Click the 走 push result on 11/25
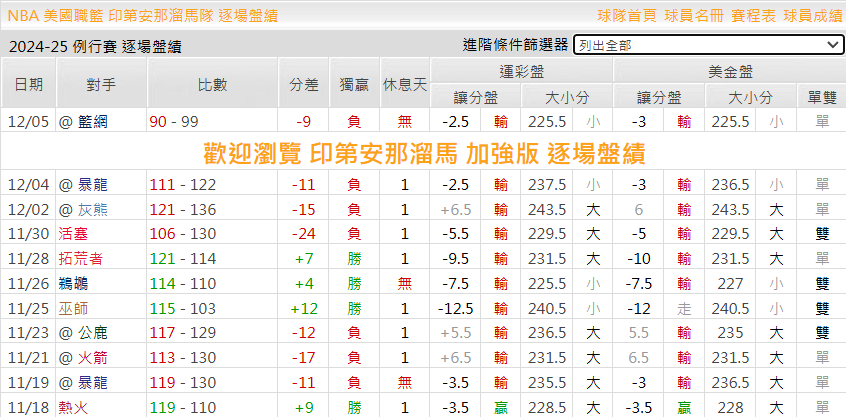This screenshot has width=846, height=417. 685,308
